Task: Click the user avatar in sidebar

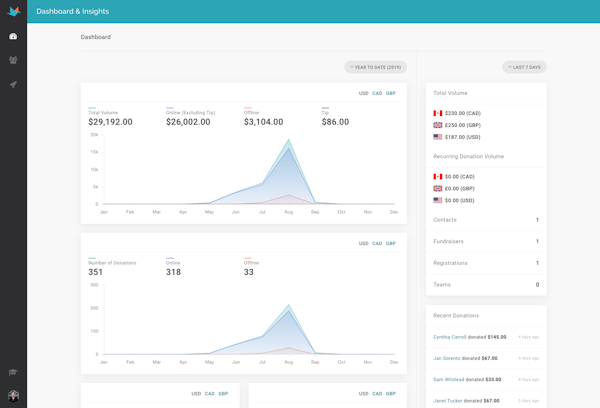Action: pyautogui.click(x=13, y=397)
